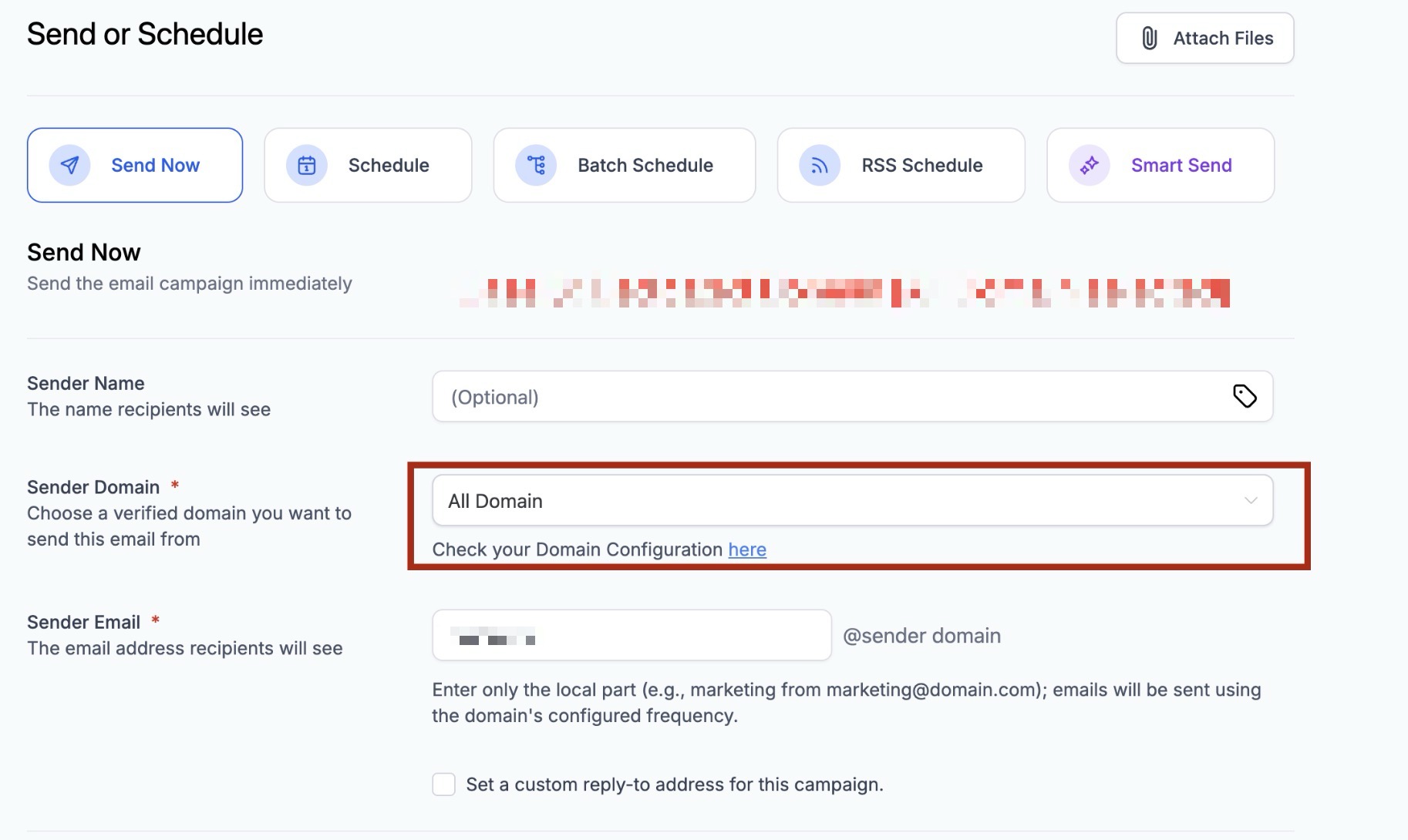
Task: Click the paperclip attach icon
Action: [1149, 39]
